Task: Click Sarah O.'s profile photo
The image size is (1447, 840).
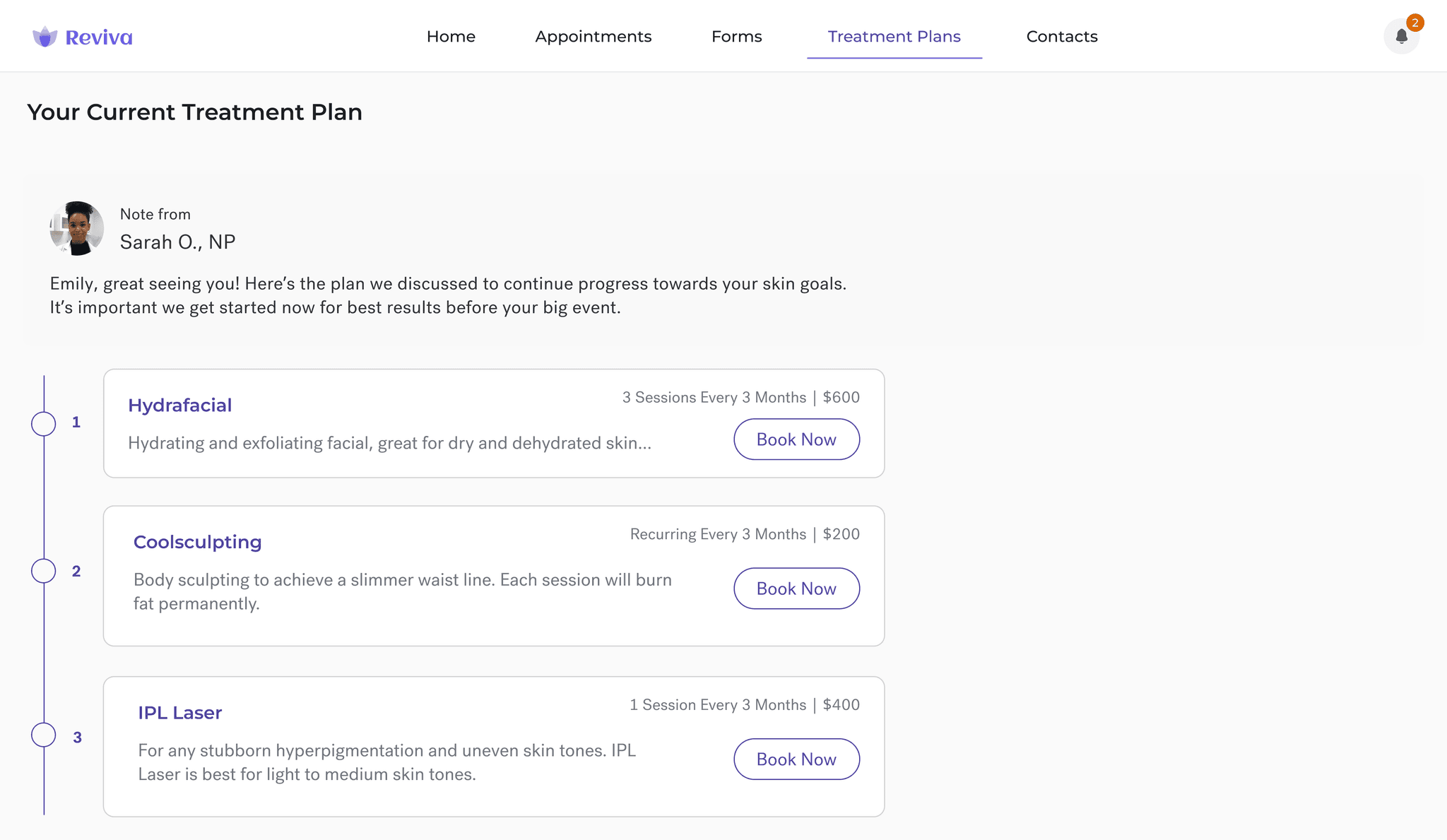Action: 76,227
